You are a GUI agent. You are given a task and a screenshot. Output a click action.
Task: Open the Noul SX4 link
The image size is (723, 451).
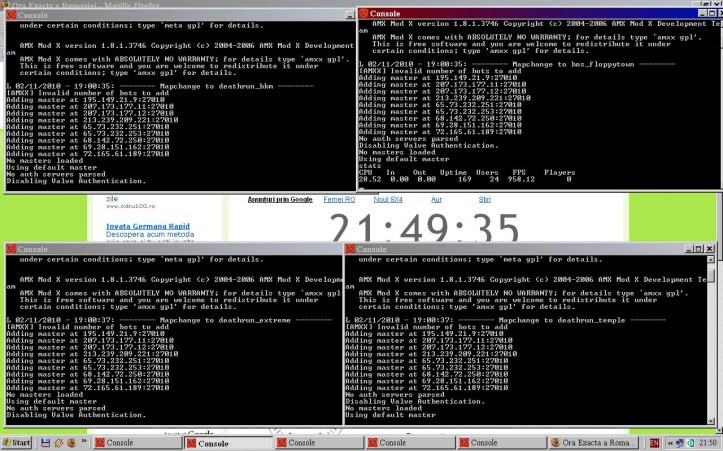pos(388,200)
